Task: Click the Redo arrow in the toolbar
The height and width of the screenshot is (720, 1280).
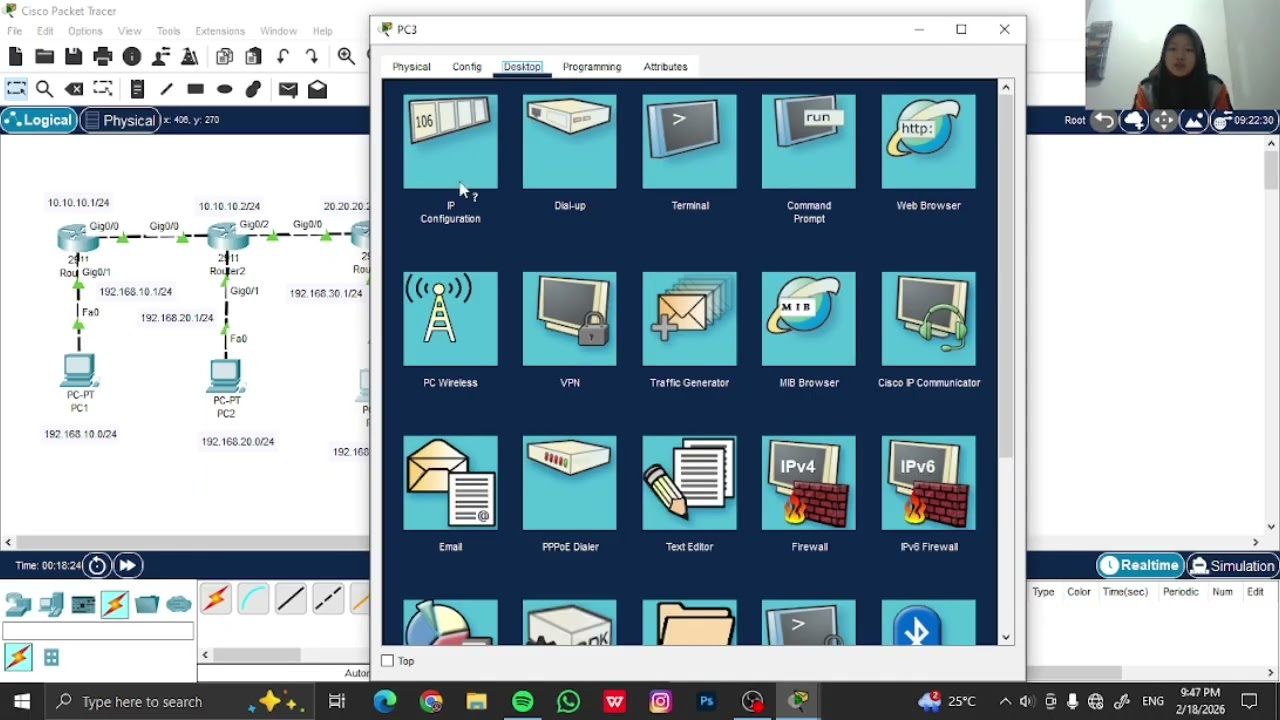Action: pos(312,57)
